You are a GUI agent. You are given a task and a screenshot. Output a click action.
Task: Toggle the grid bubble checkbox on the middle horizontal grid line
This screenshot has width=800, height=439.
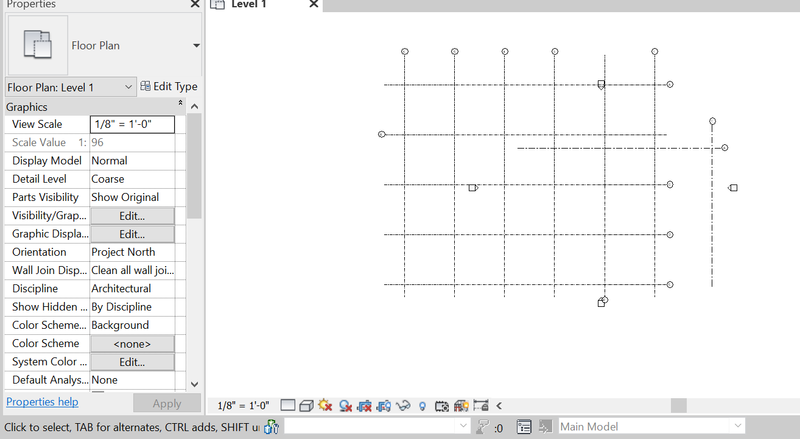pos(472,187)
